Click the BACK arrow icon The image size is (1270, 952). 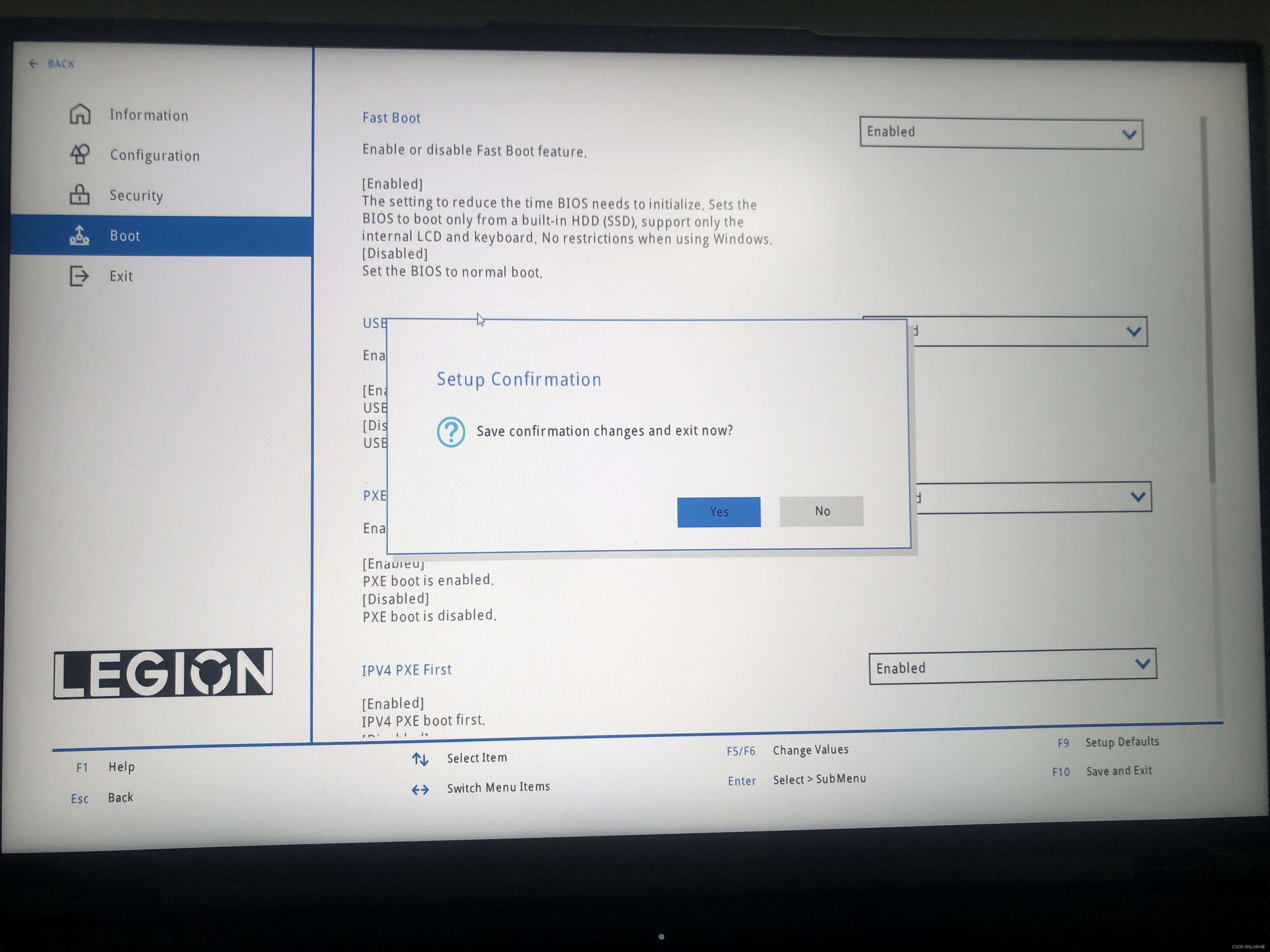click(x=33, y=64)
